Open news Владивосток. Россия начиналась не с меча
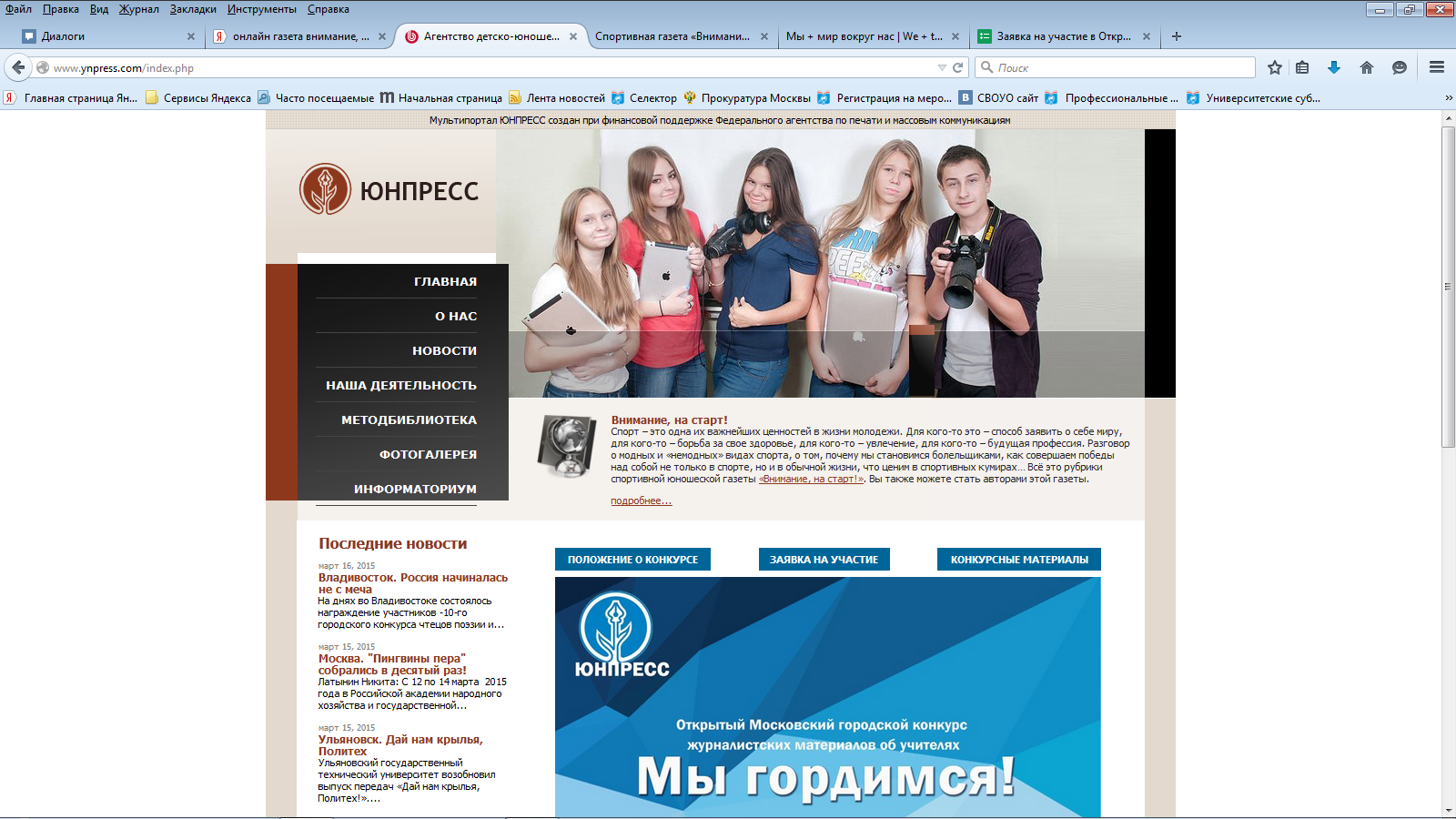The height and width of the screenshot is (819, 1456). [x=412, y=583]
